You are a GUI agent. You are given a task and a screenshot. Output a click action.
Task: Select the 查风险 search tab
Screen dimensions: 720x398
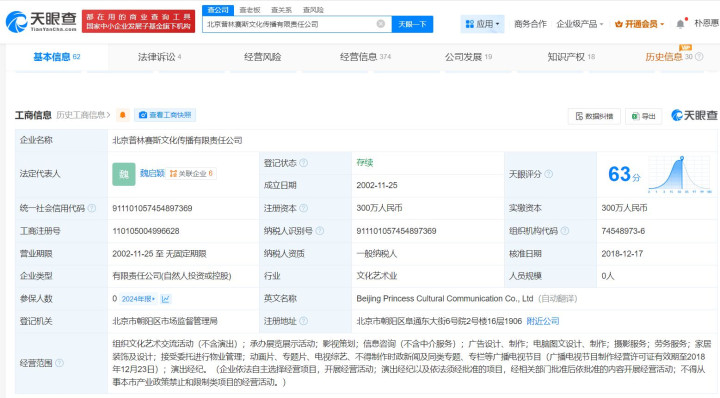point(313,10)
